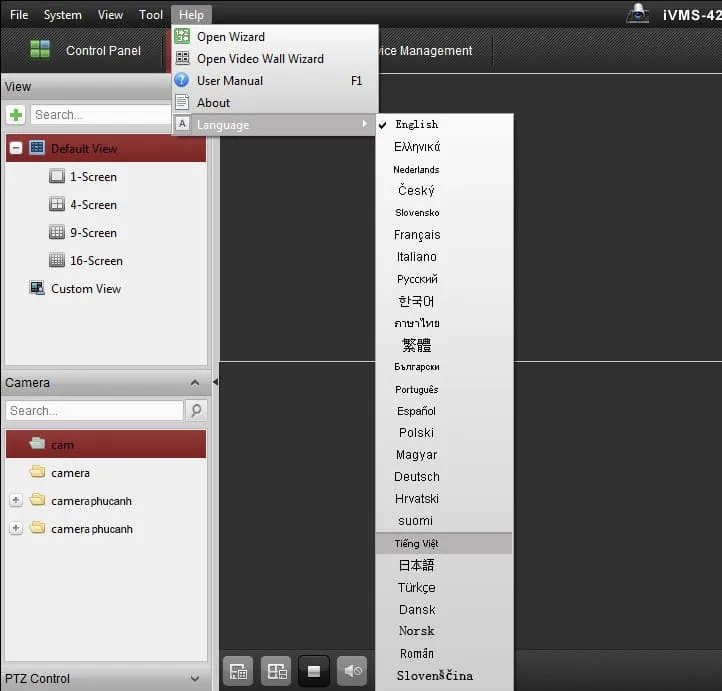The image size is (722, 691).
Task: Click the Camera panel search field
Action: pyautogui.click(x=94, y=411)
